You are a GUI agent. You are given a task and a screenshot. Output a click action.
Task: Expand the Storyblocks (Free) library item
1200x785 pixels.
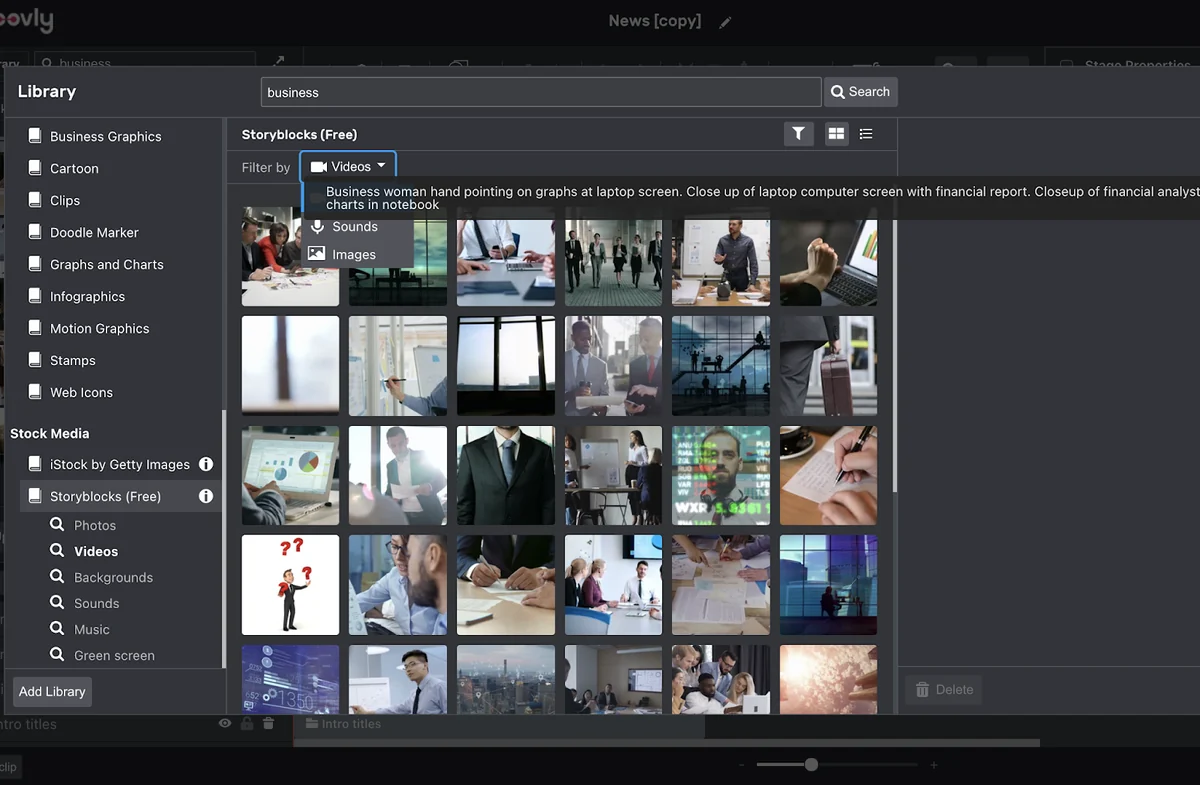pos(105,496)
